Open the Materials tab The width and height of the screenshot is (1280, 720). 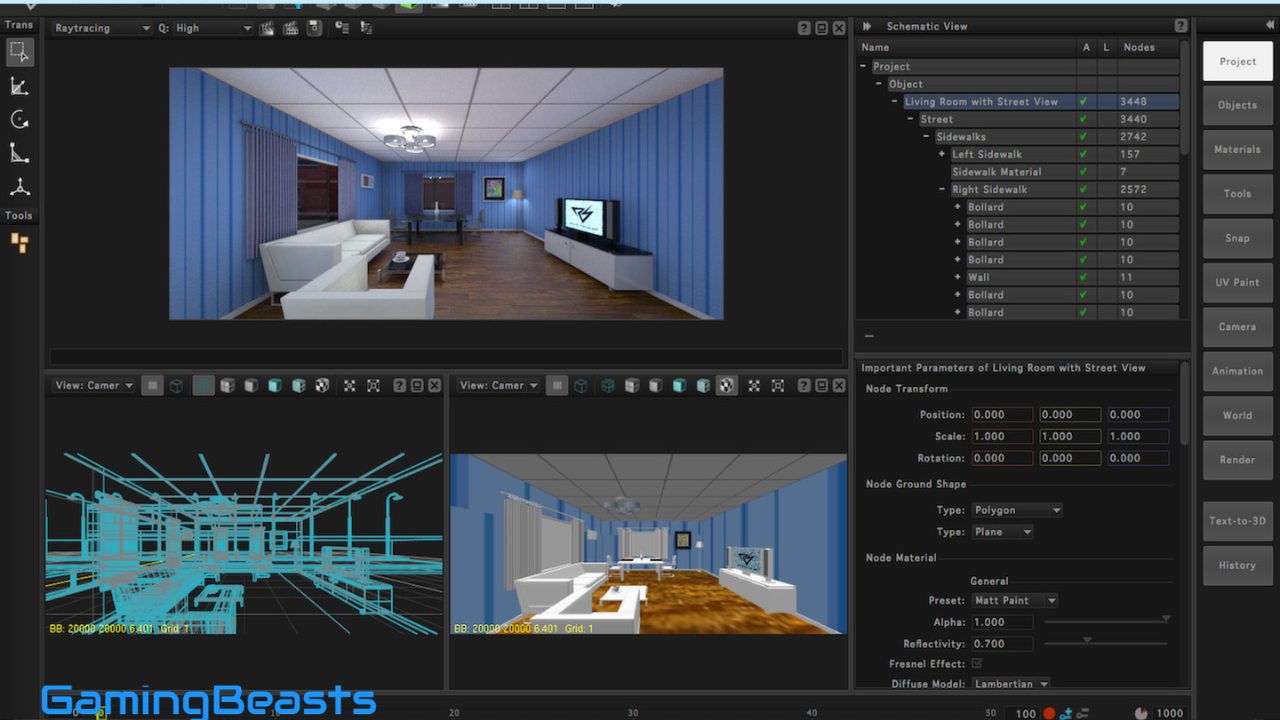point(1237,149)
